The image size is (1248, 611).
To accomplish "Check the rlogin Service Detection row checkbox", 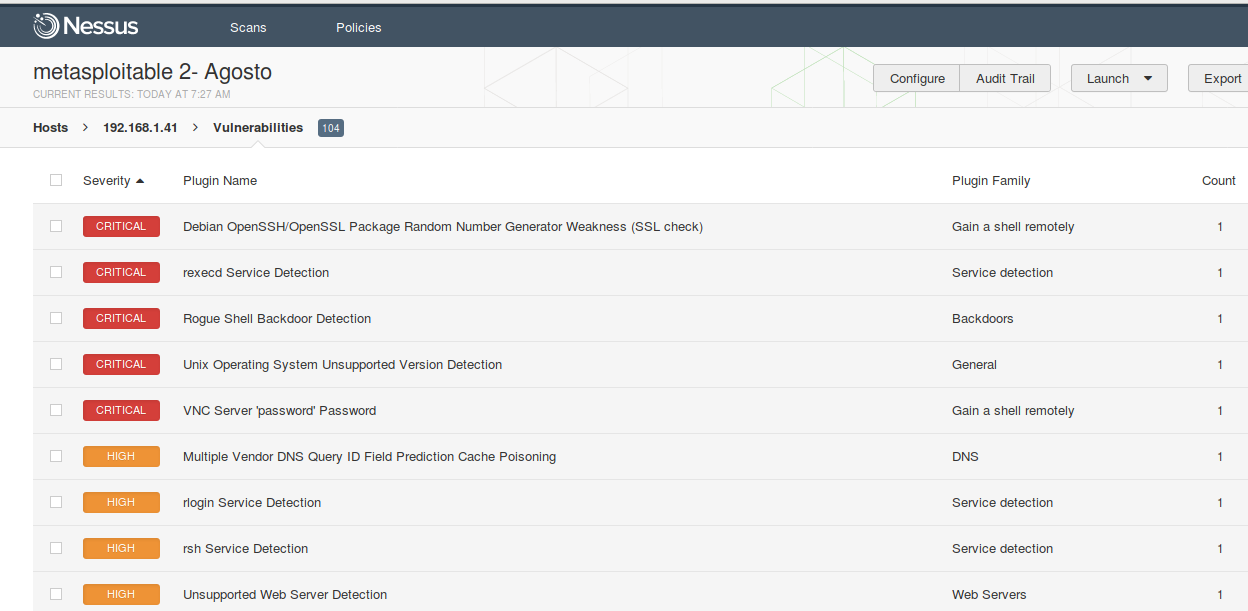I will point(56,502).
